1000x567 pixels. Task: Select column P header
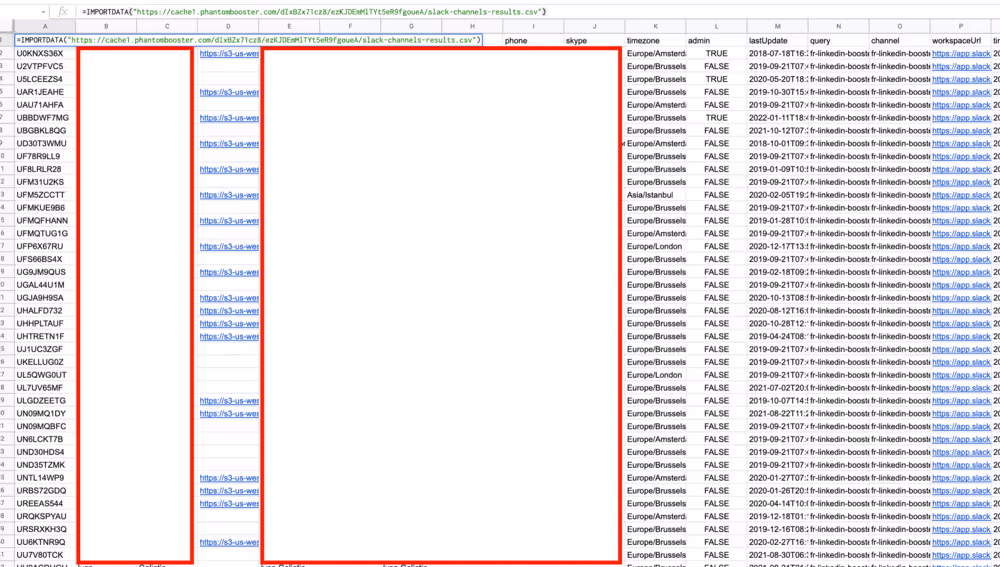(x=960, y=26)
